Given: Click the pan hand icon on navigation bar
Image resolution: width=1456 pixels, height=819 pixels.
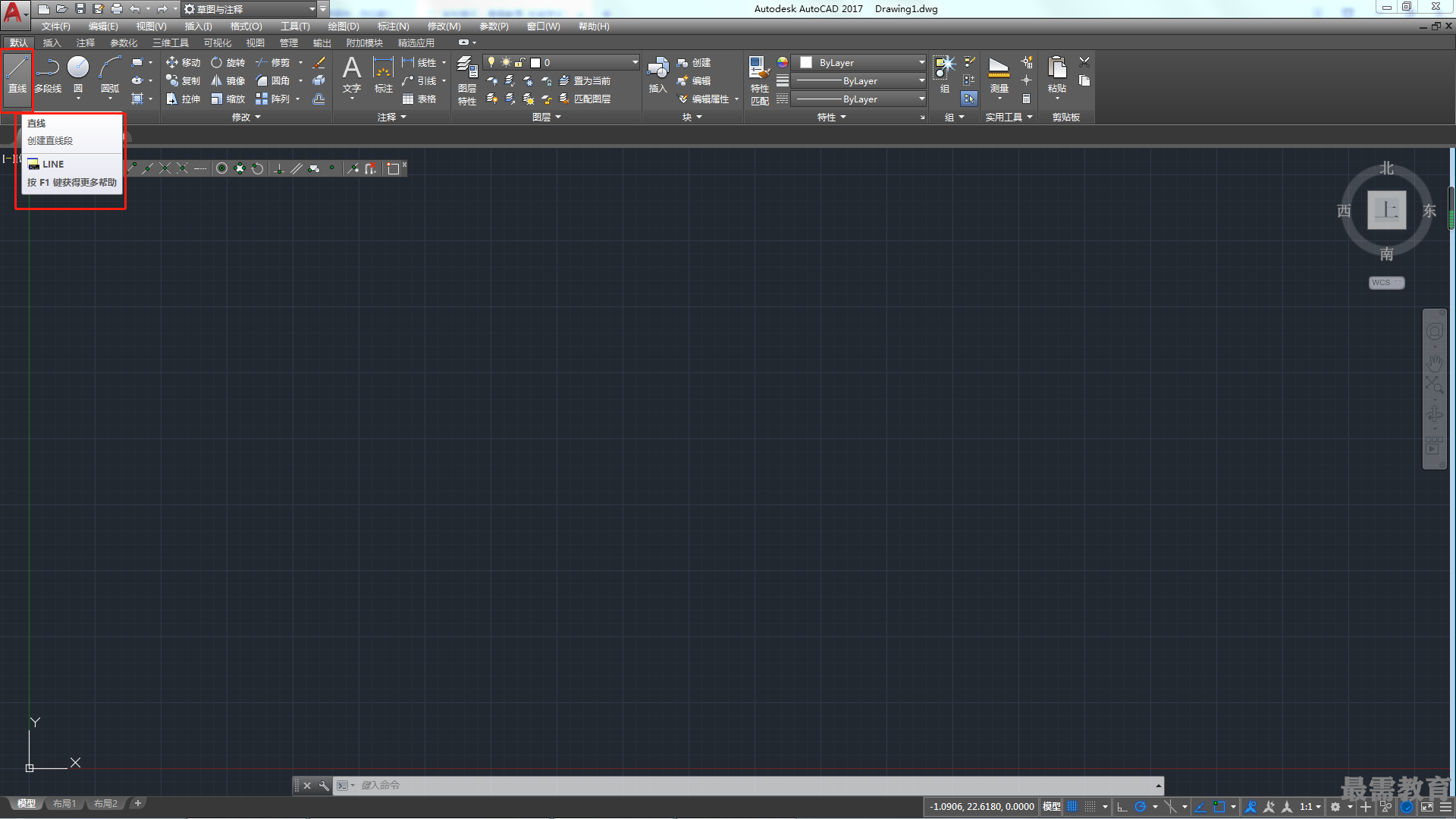Looking at the screenshot, I should (x=1434, y=363).
